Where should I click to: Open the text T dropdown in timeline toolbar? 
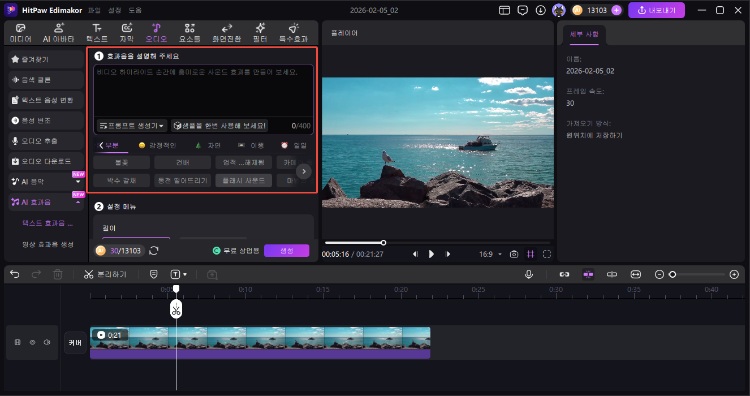(178, 274)
